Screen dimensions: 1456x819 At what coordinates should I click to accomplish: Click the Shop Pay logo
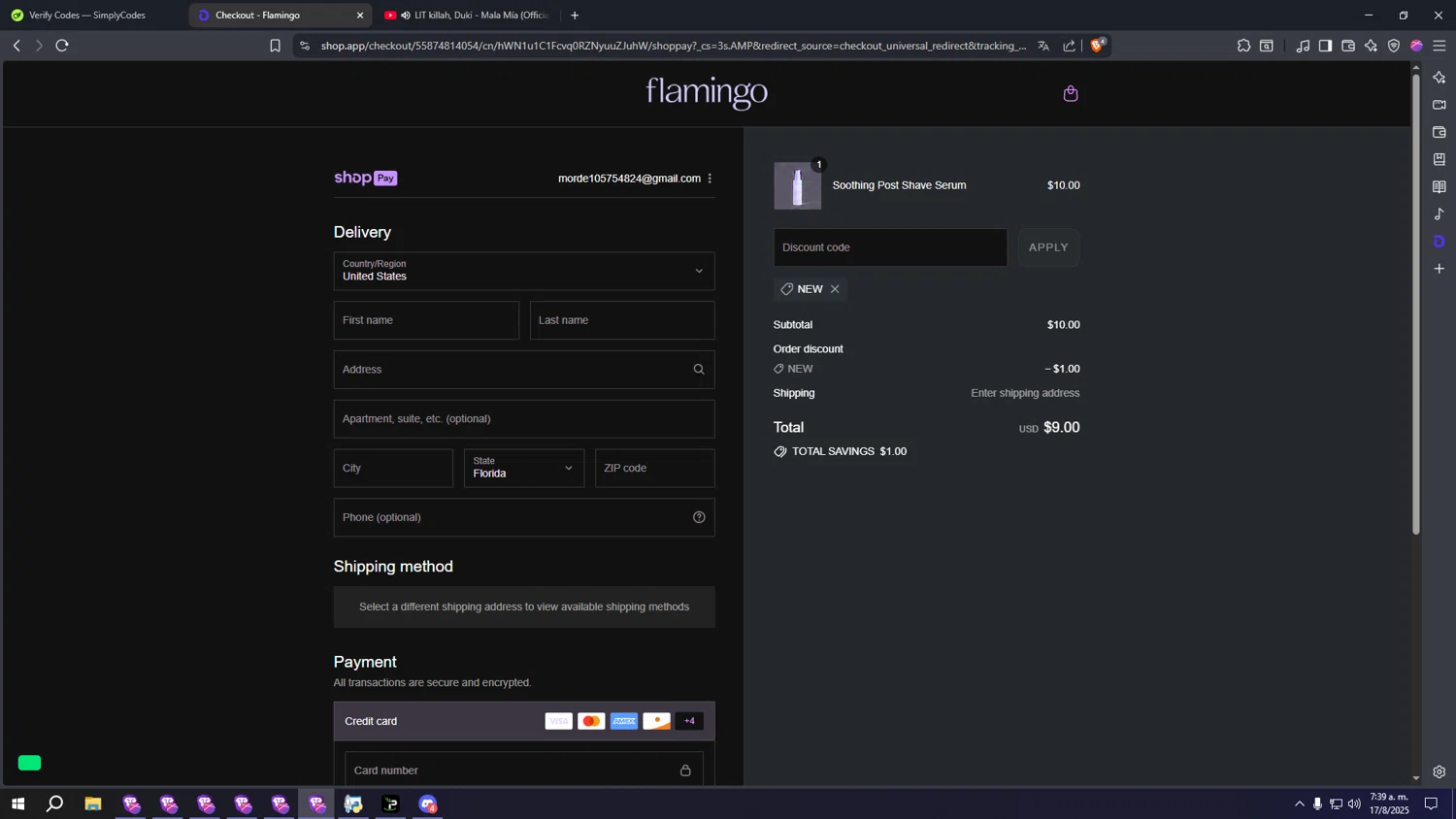point(365,178)
